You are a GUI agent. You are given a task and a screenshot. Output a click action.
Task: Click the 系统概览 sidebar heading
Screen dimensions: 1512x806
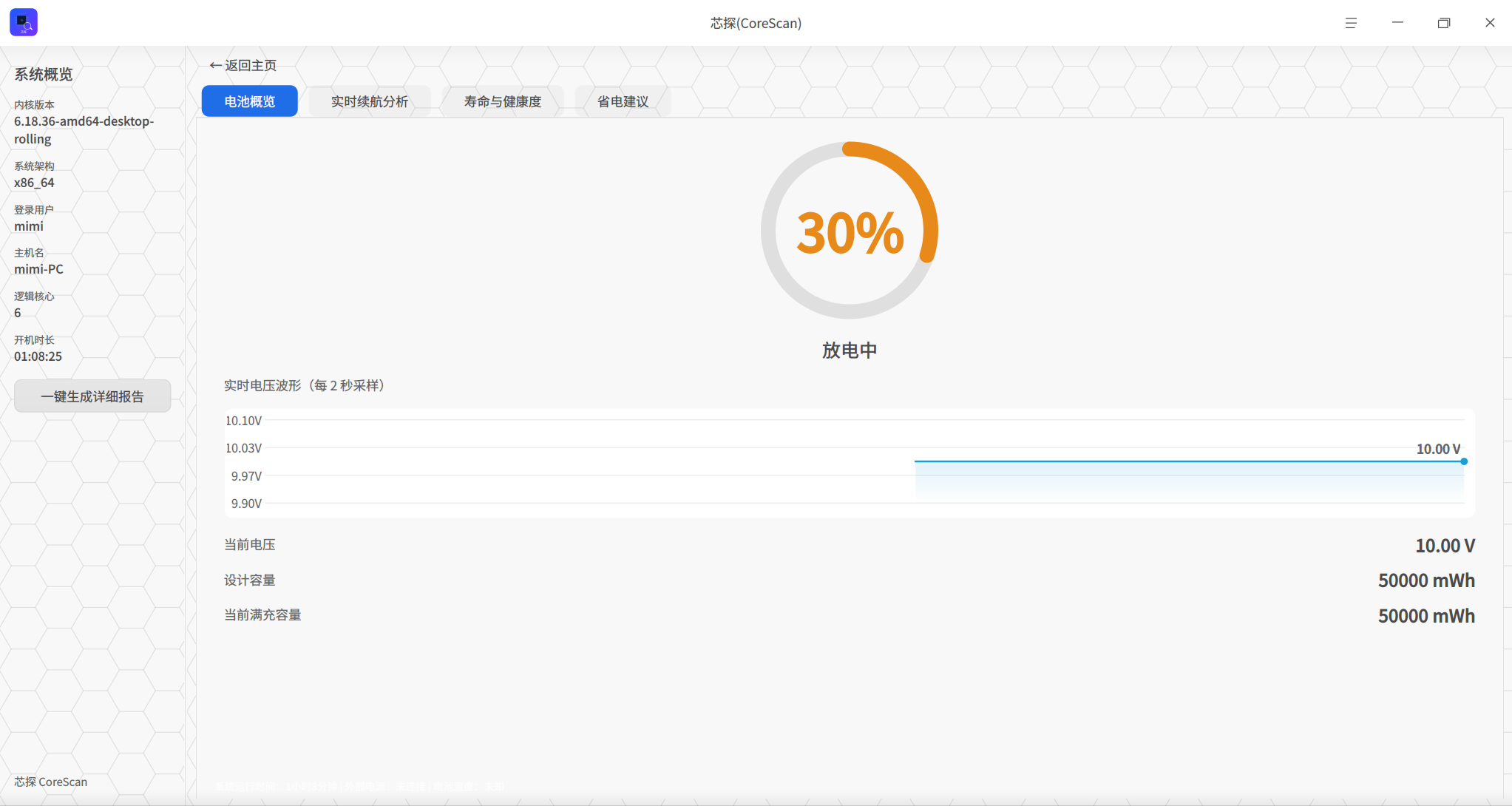44,74
